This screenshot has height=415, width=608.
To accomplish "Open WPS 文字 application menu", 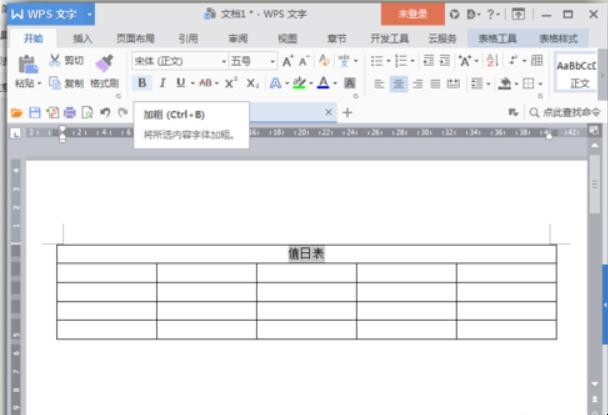I will (51, 14).
